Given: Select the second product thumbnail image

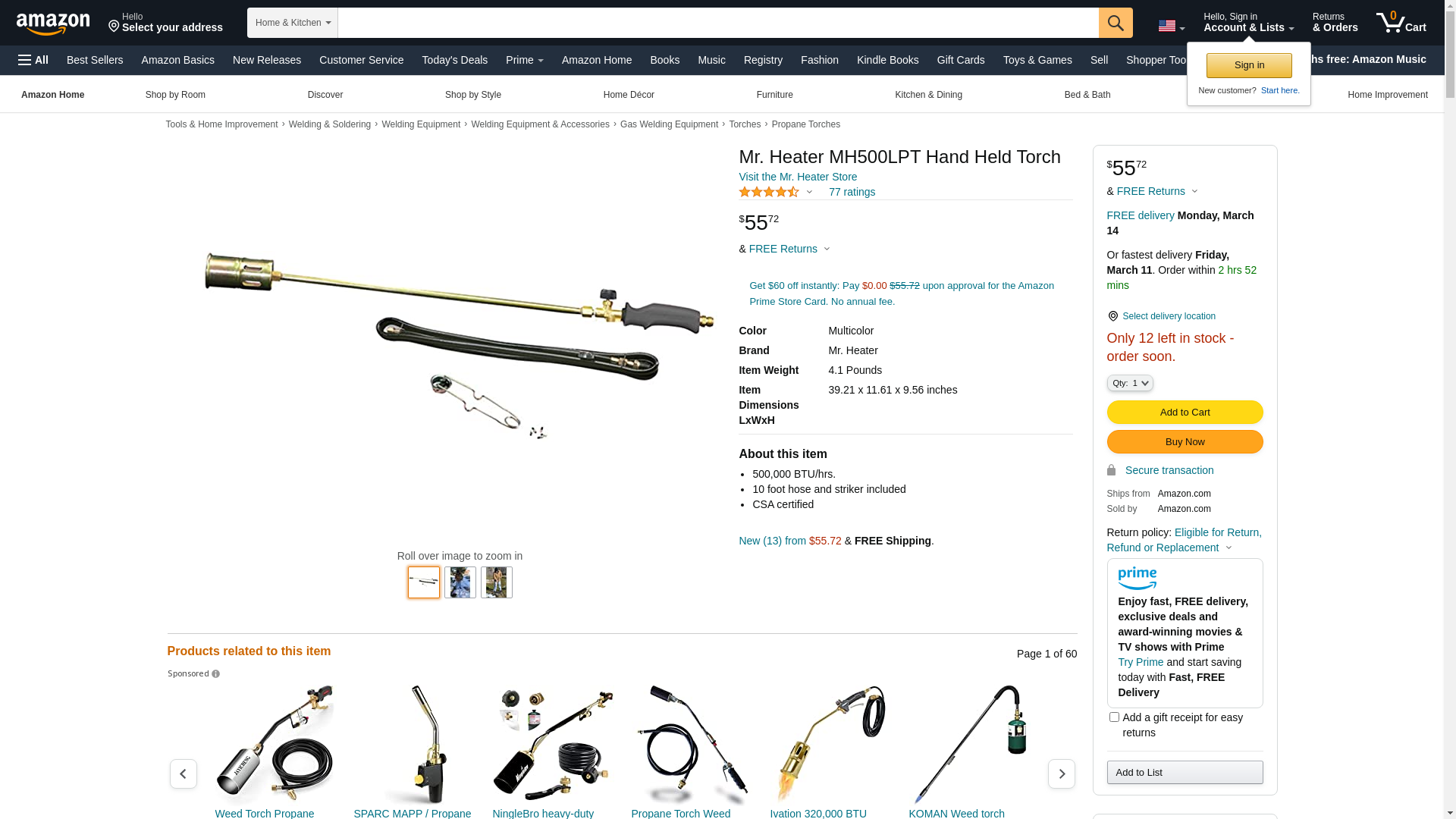Looking at the screenshot, I should tap(460, 582).
